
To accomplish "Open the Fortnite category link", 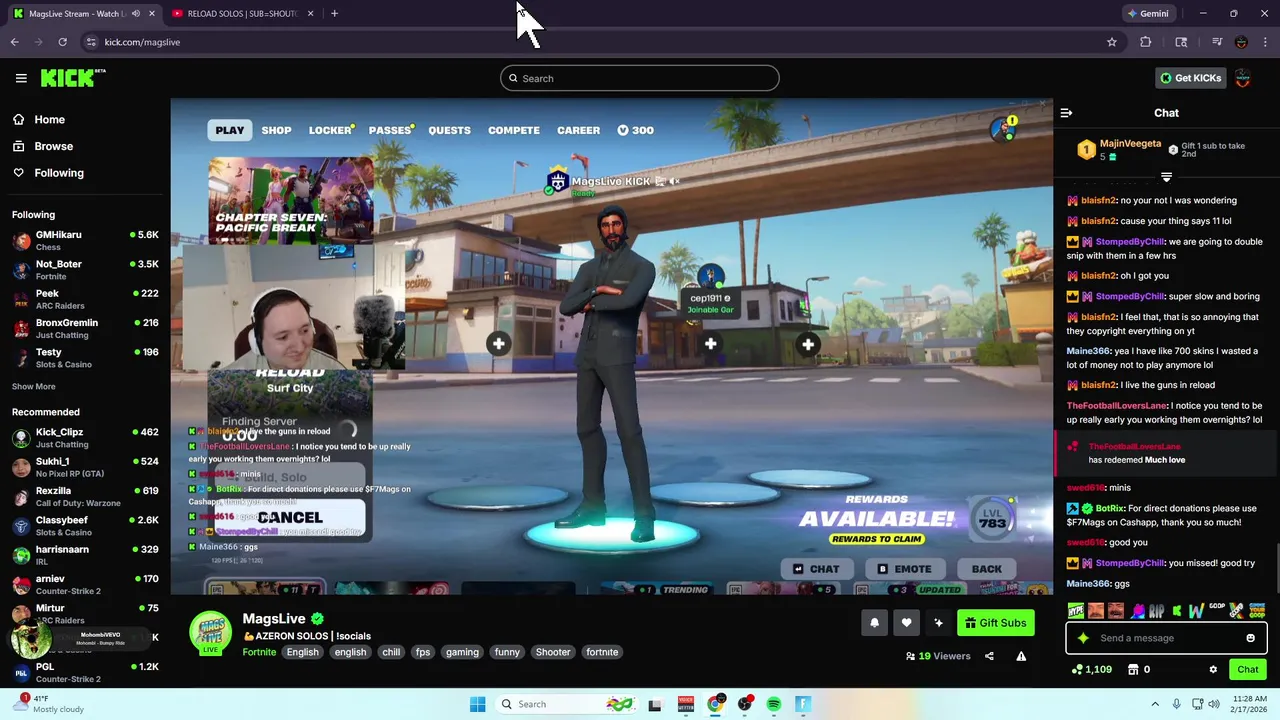I will [x=259, y=652].
